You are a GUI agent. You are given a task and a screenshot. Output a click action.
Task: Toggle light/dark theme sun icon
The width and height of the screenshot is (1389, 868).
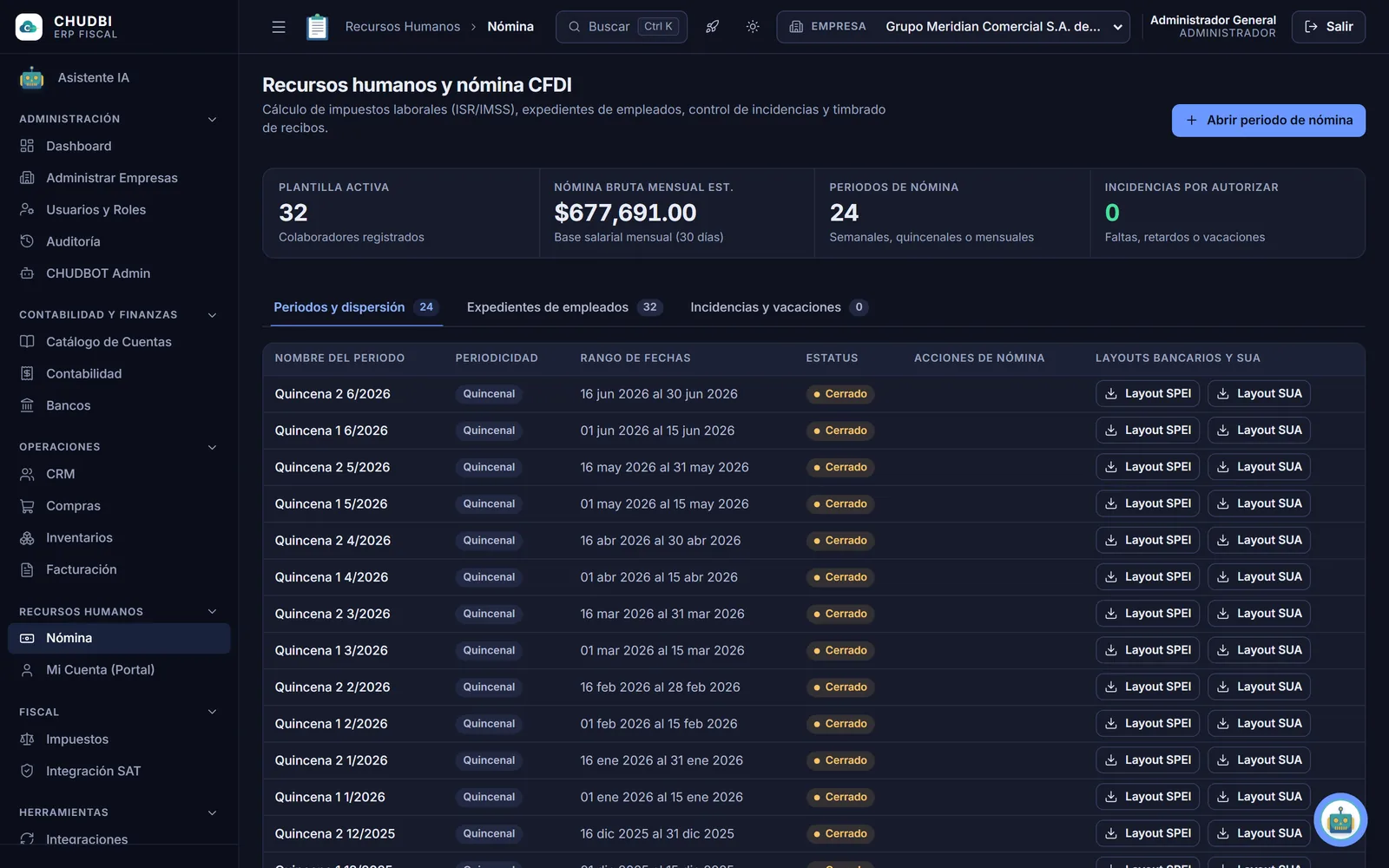753,27
